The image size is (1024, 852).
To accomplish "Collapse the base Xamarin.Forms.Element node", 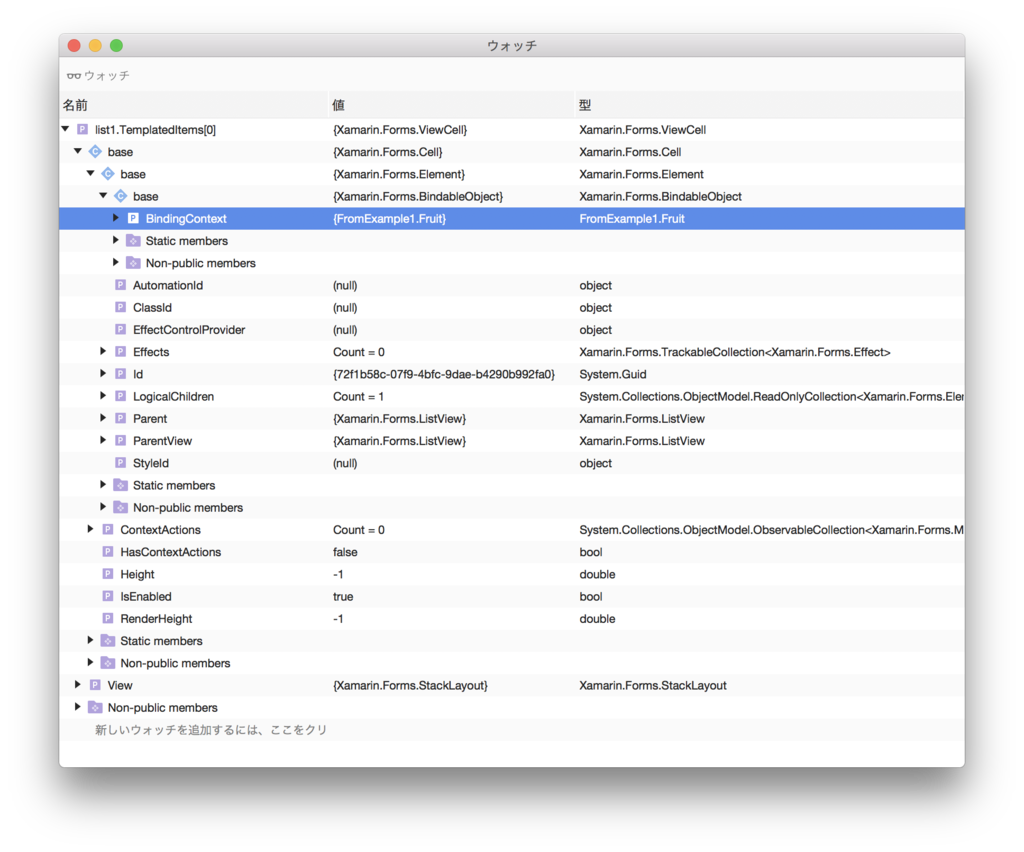I will pos(91,174).
